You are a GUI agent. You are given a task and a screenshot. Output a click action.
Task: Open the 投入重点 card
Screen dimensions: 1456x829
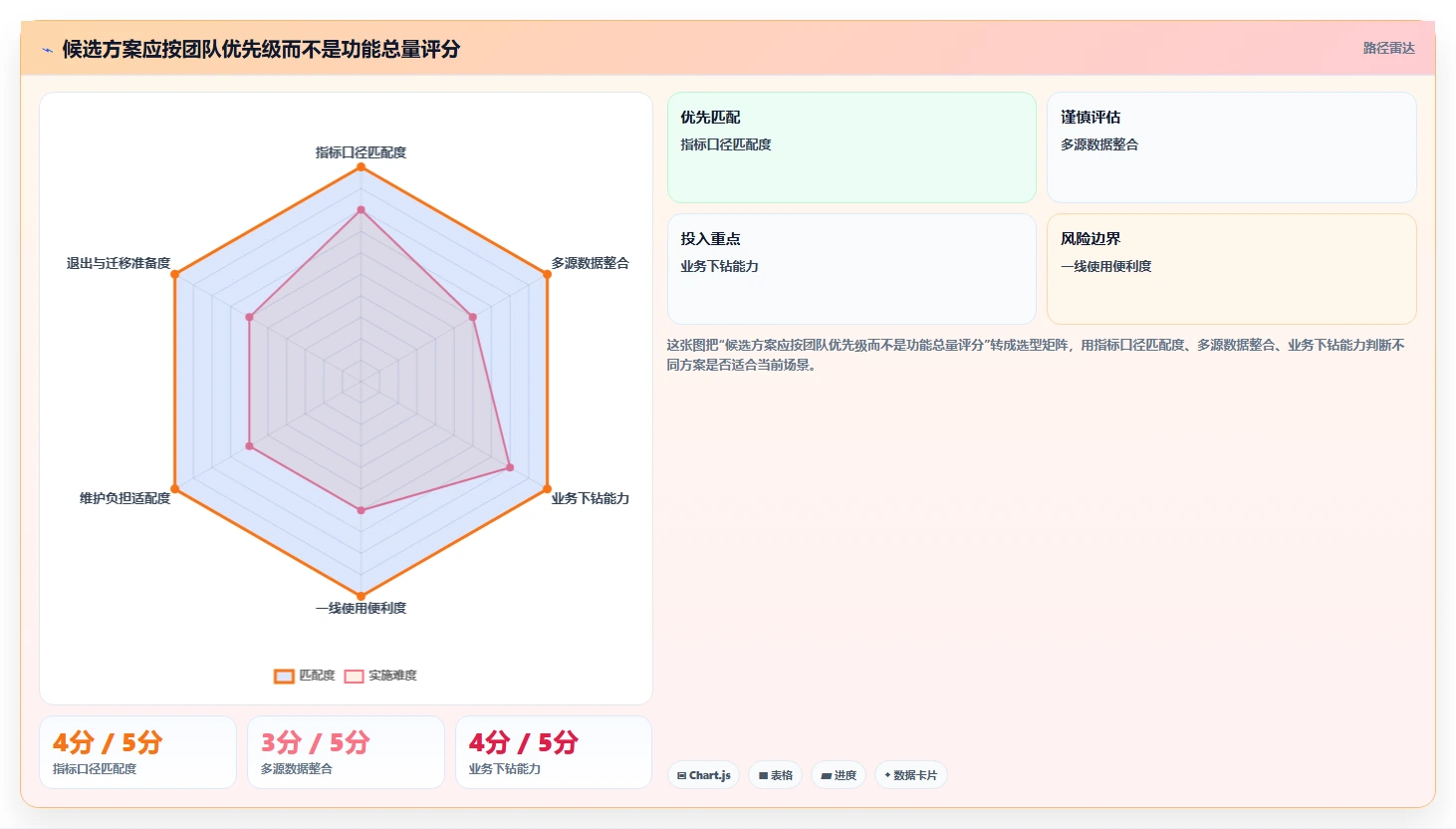tap(851, 269)
